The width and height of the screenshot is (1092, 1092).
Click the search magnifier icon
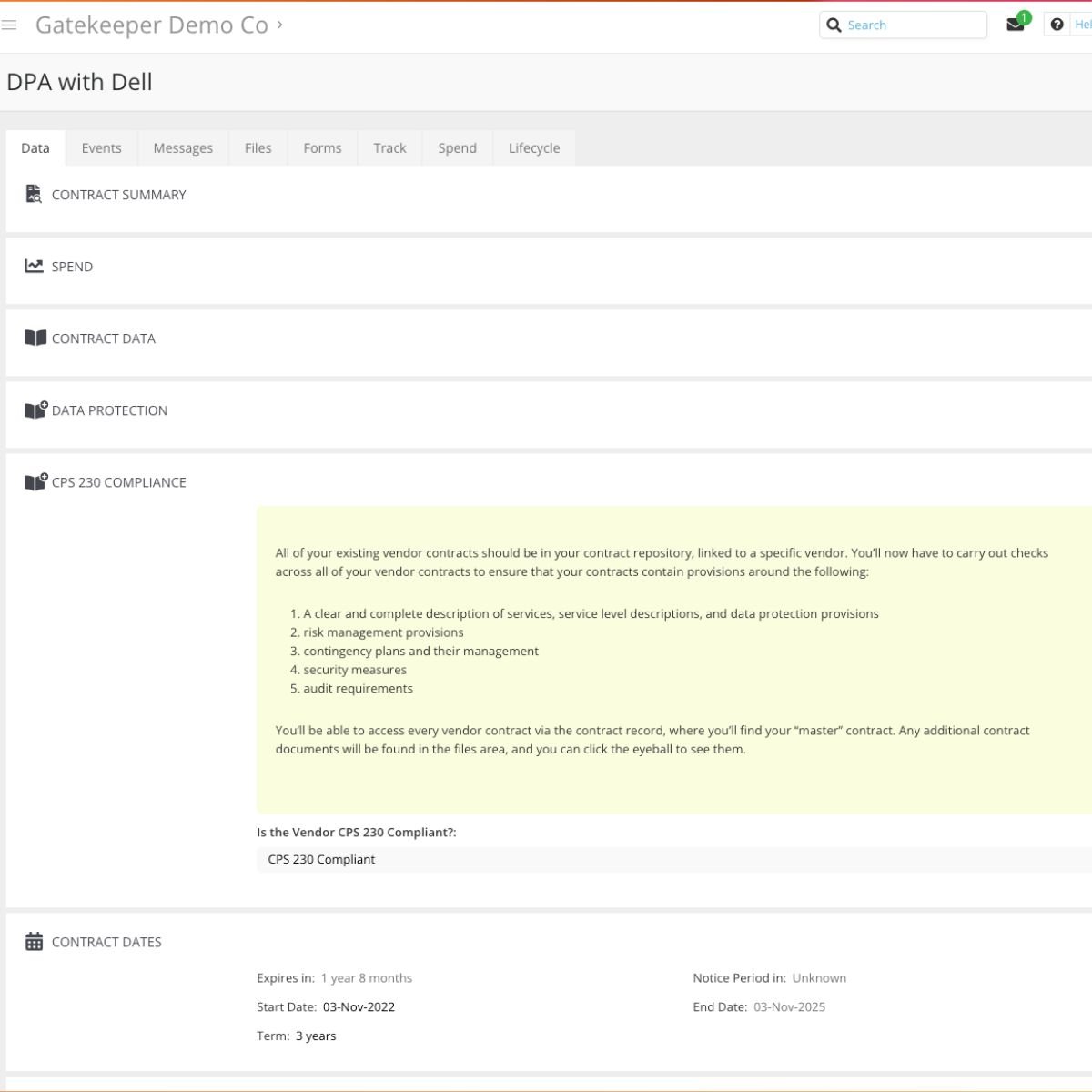point(834,25)
